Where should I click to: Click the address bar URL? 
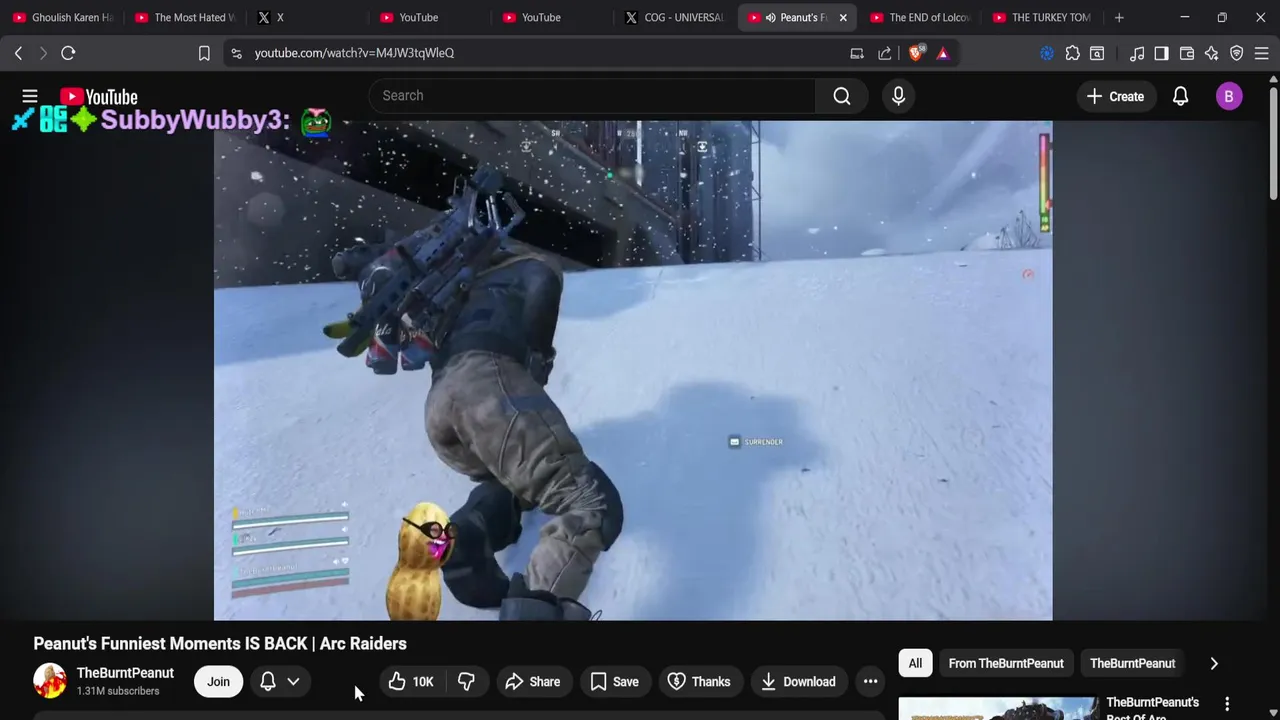(x=354, y=53)
